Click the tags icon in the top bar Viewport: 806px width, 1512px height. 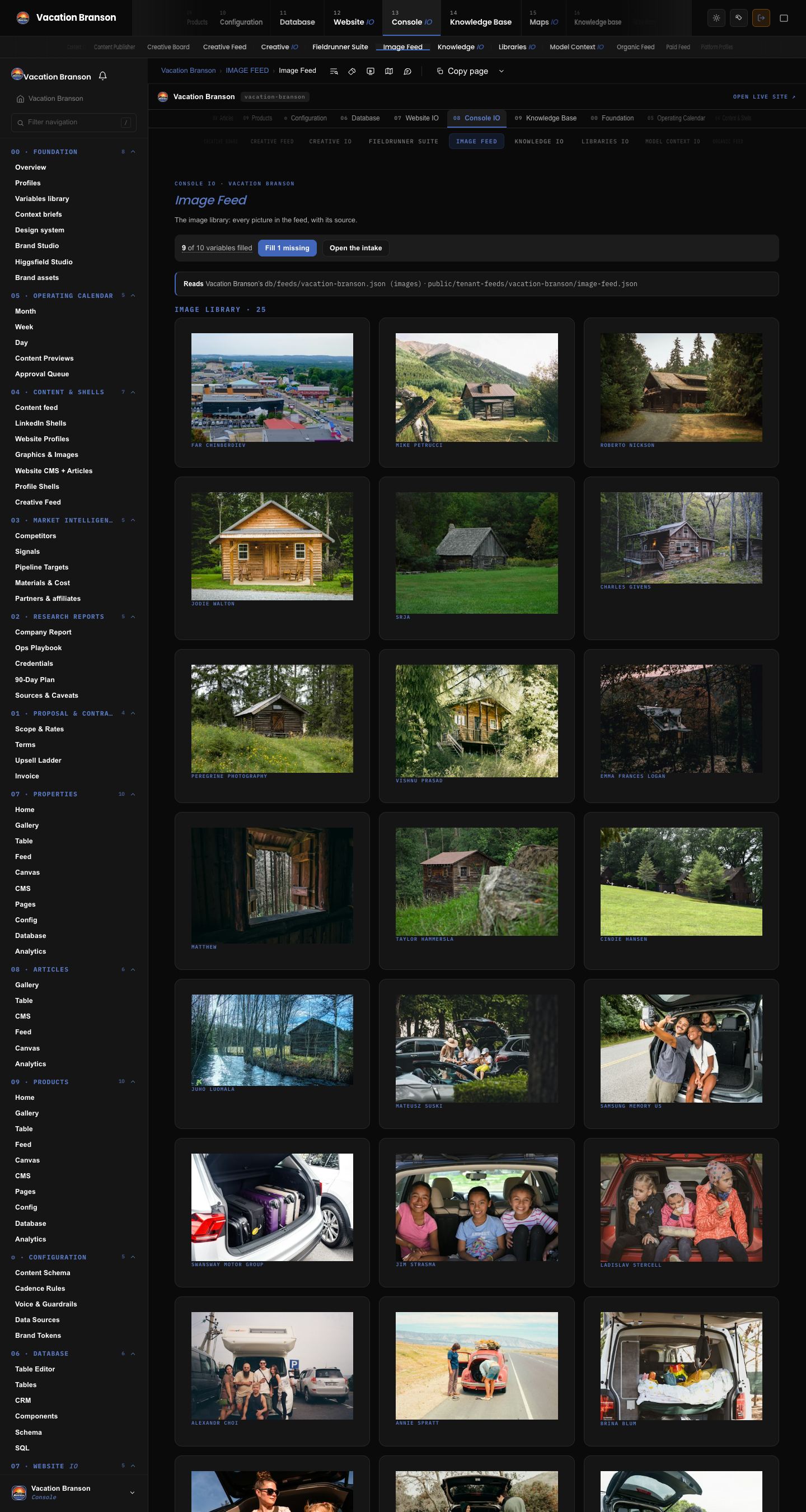738,17
